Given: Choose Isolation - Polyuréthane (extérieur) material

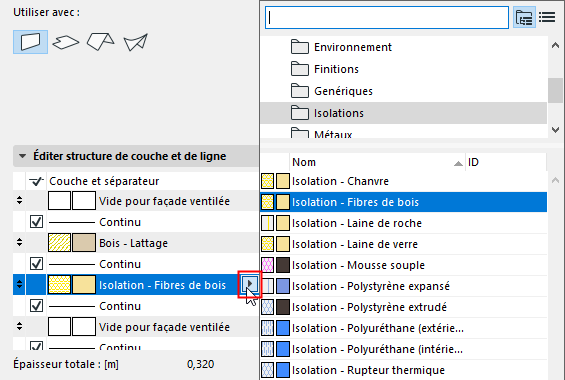Looking at the screenshot, I should [404, 328].
